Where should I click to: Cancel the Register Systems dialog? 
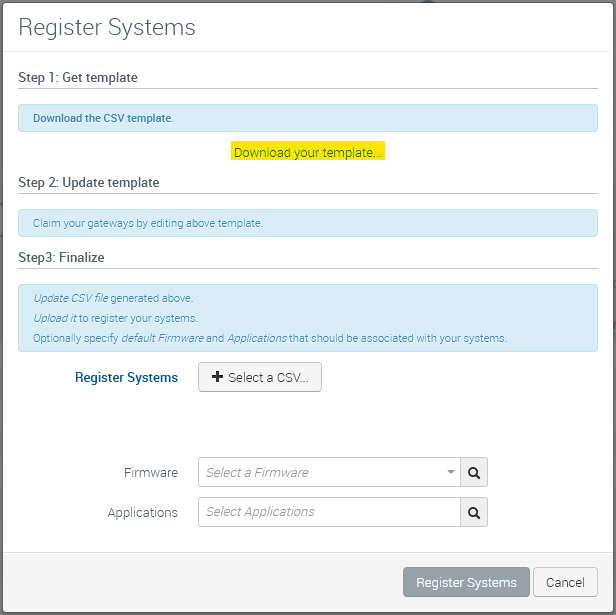pyautogui.click(x=565, y=582)
